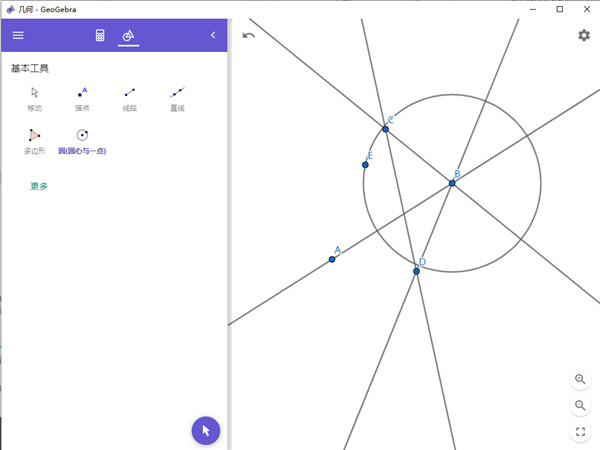The width and height of the screenshot is (600, 450).
Task: Click the round purple move pointer button
Action: [x=206, y=430]
